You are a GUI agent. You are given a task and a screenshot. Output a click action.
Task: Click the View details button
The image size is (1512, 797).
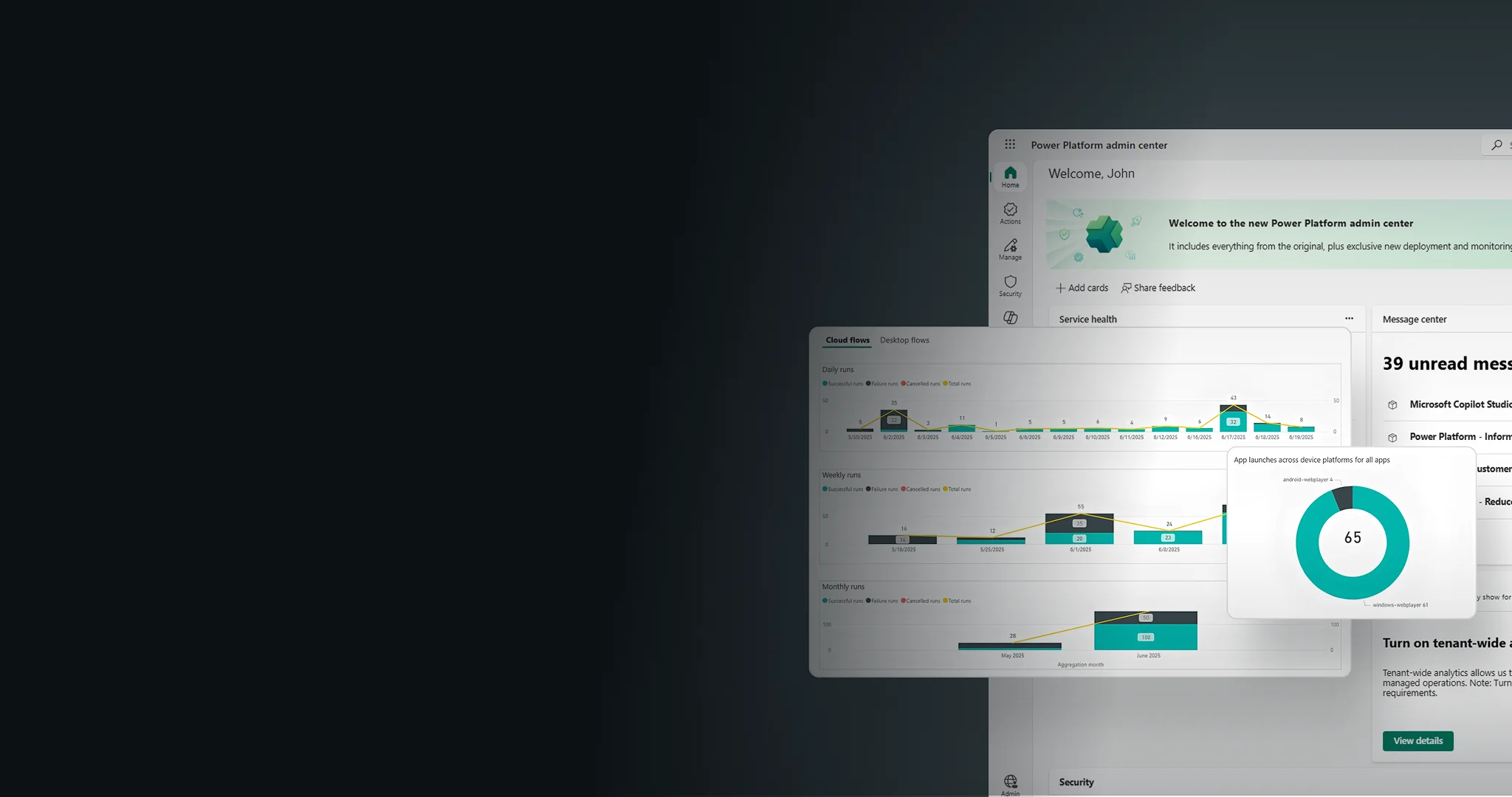[1417, 741]
